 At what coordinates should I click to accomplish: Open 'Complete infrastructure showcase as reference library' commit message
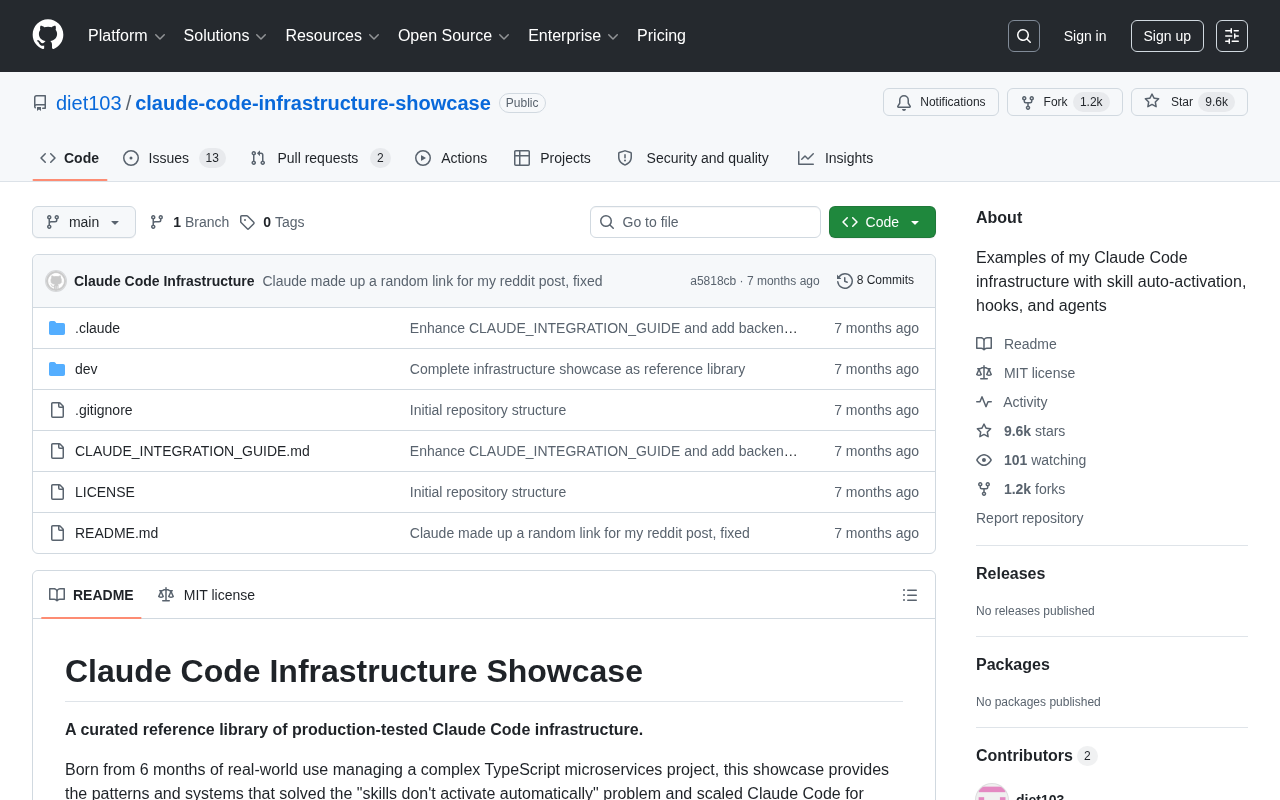(x=577, y=369)
